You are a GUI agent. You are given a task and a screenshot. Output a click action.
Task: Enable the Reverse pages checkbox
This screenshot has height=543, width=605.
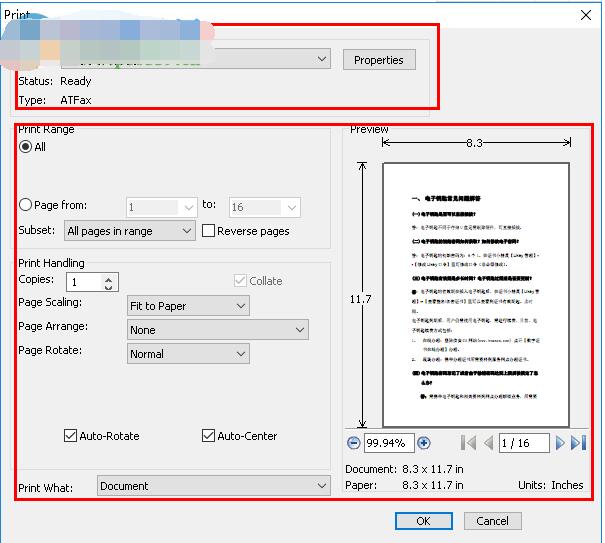208,231
